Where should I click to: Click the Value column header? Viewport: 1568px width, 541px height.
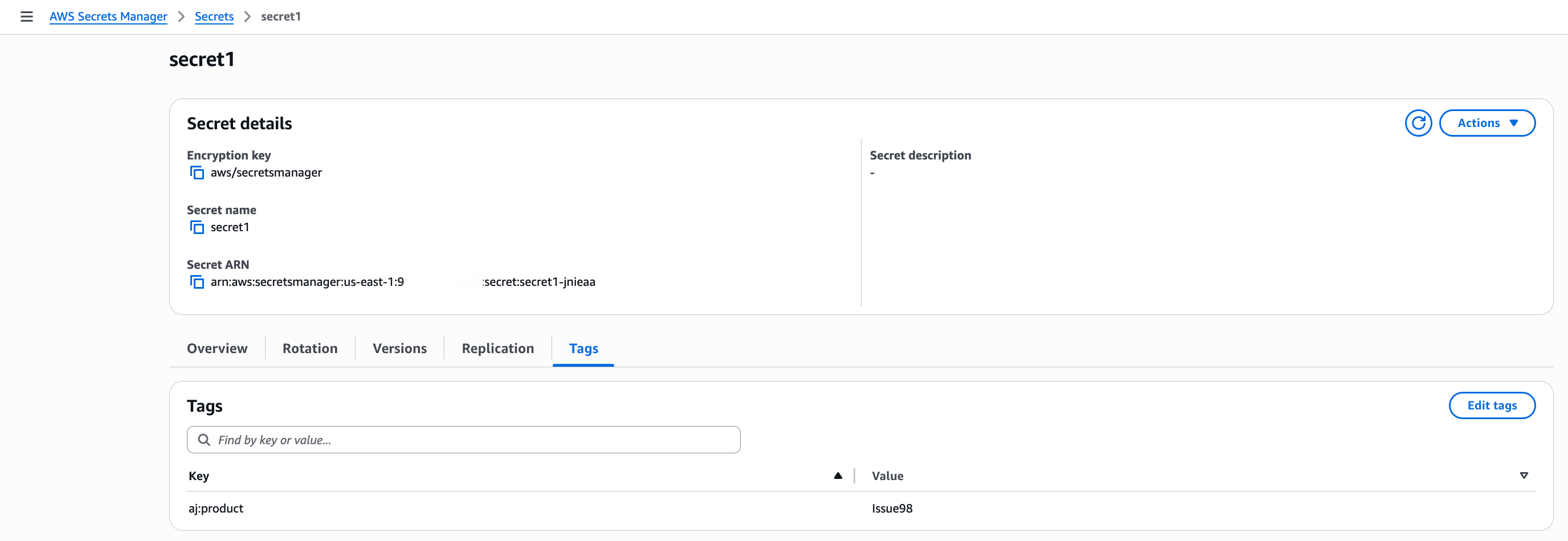click(888, 477)
